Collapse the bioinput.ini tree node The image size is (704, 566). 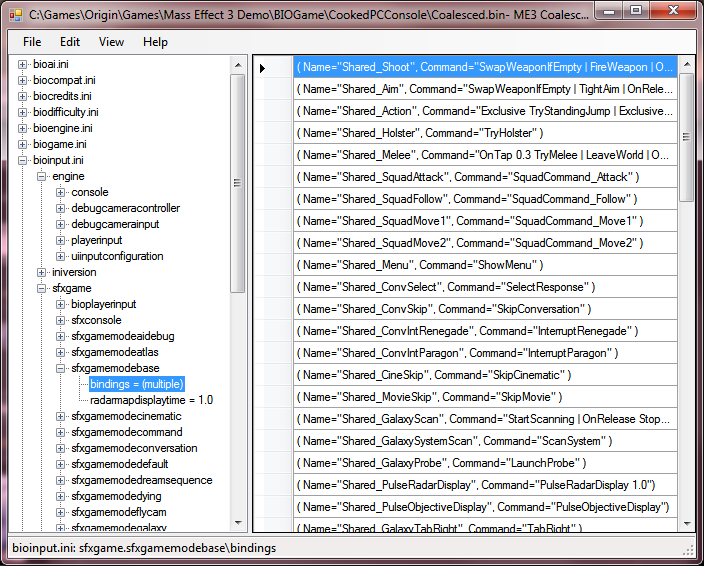23,160
